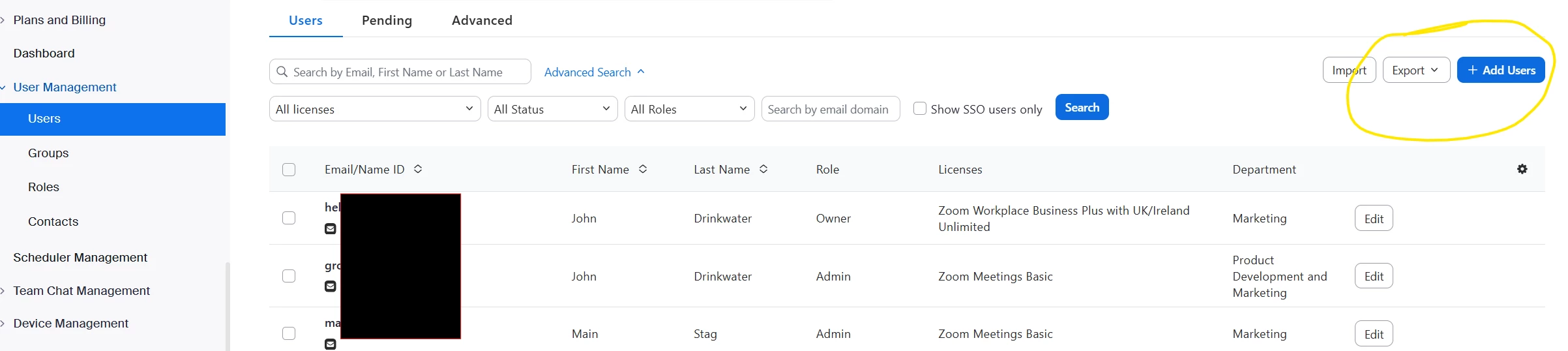Click the table column settings gear icon
Viewport: 1568px width, 351px height.
coord(1522,169)
